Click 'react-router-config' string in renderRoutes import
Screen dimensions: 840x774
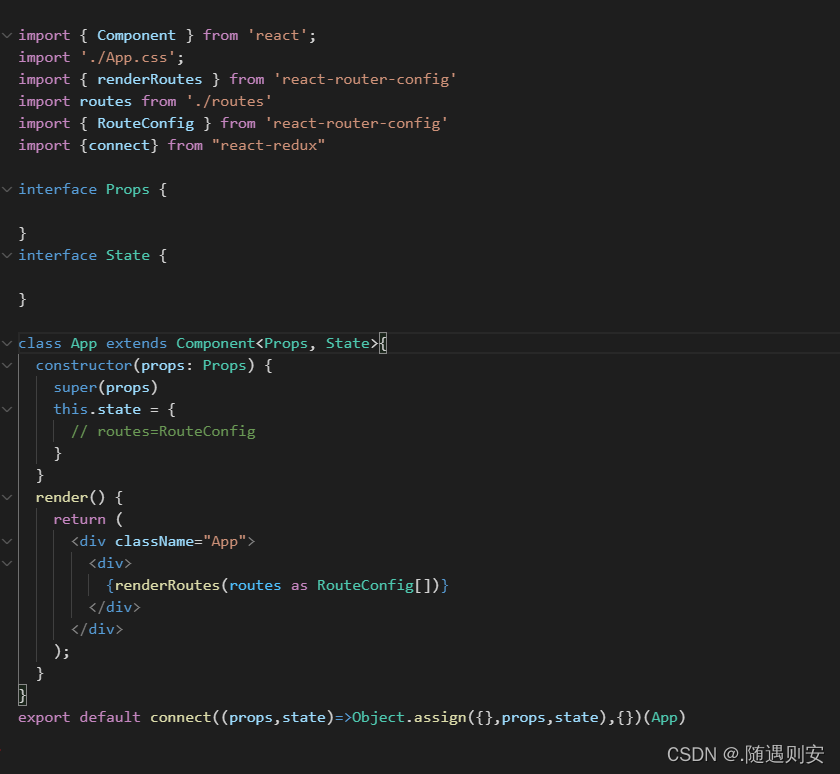[365, 80]
